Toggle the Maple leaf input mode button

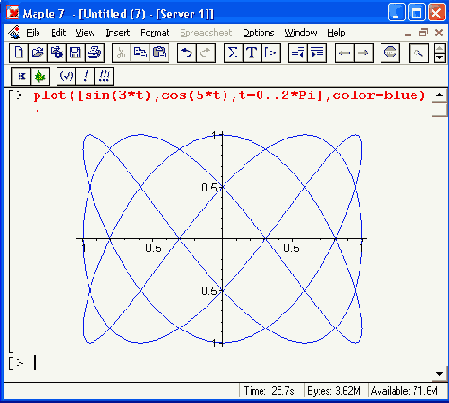coord(40,77)
